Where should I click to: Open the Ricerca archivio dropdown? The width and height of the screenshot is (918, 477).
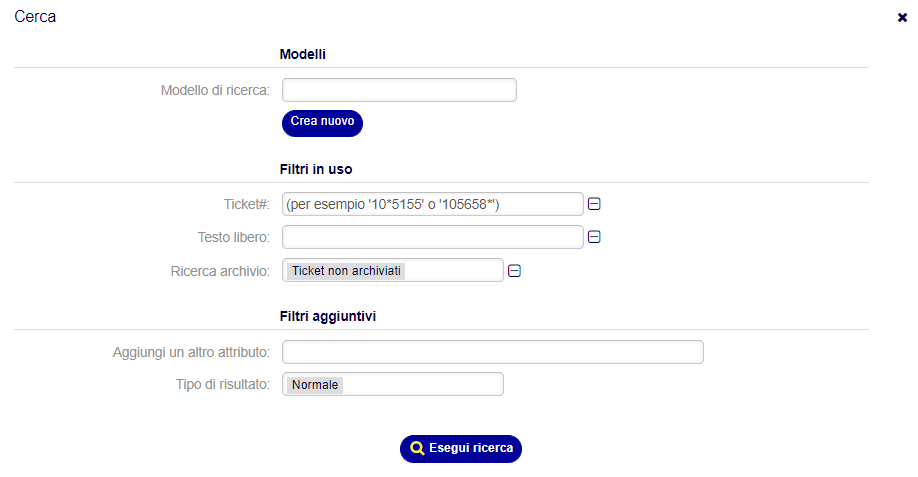(x=392, y=270)
